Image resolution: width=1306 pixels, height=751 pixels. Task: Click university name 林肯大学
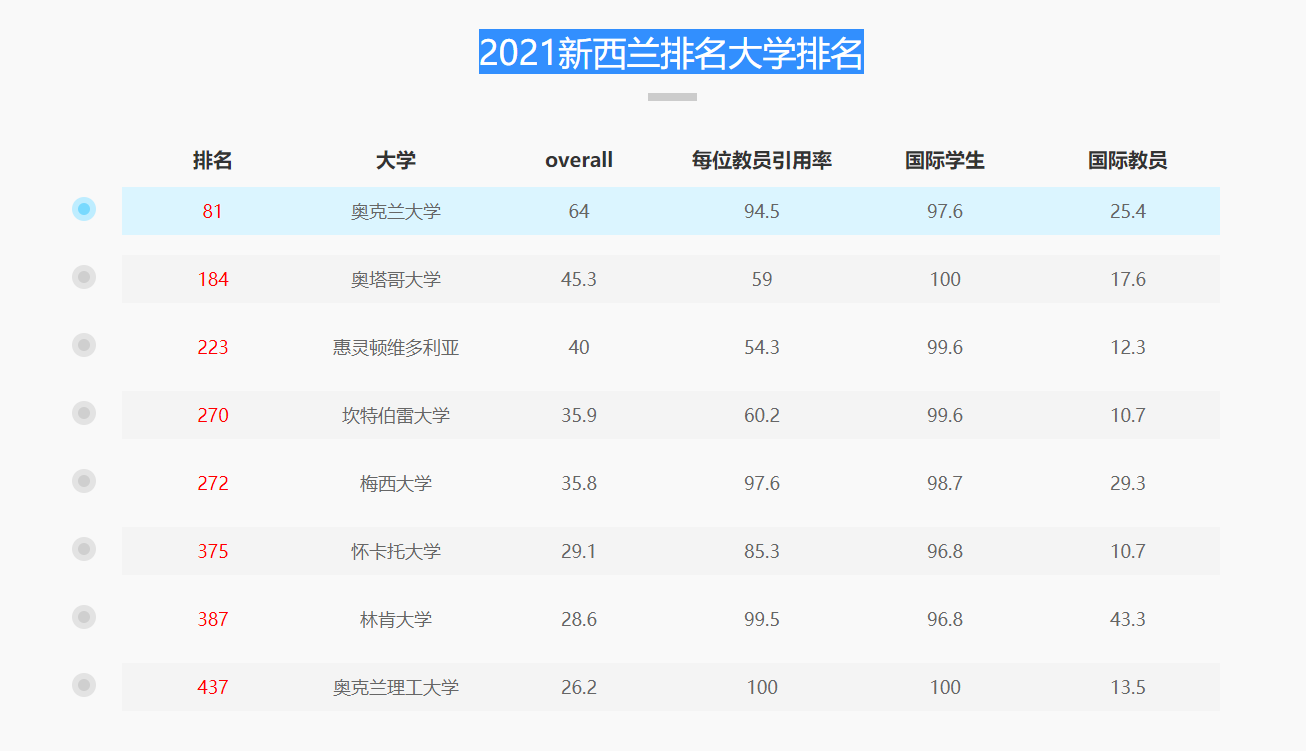[396, 619]
